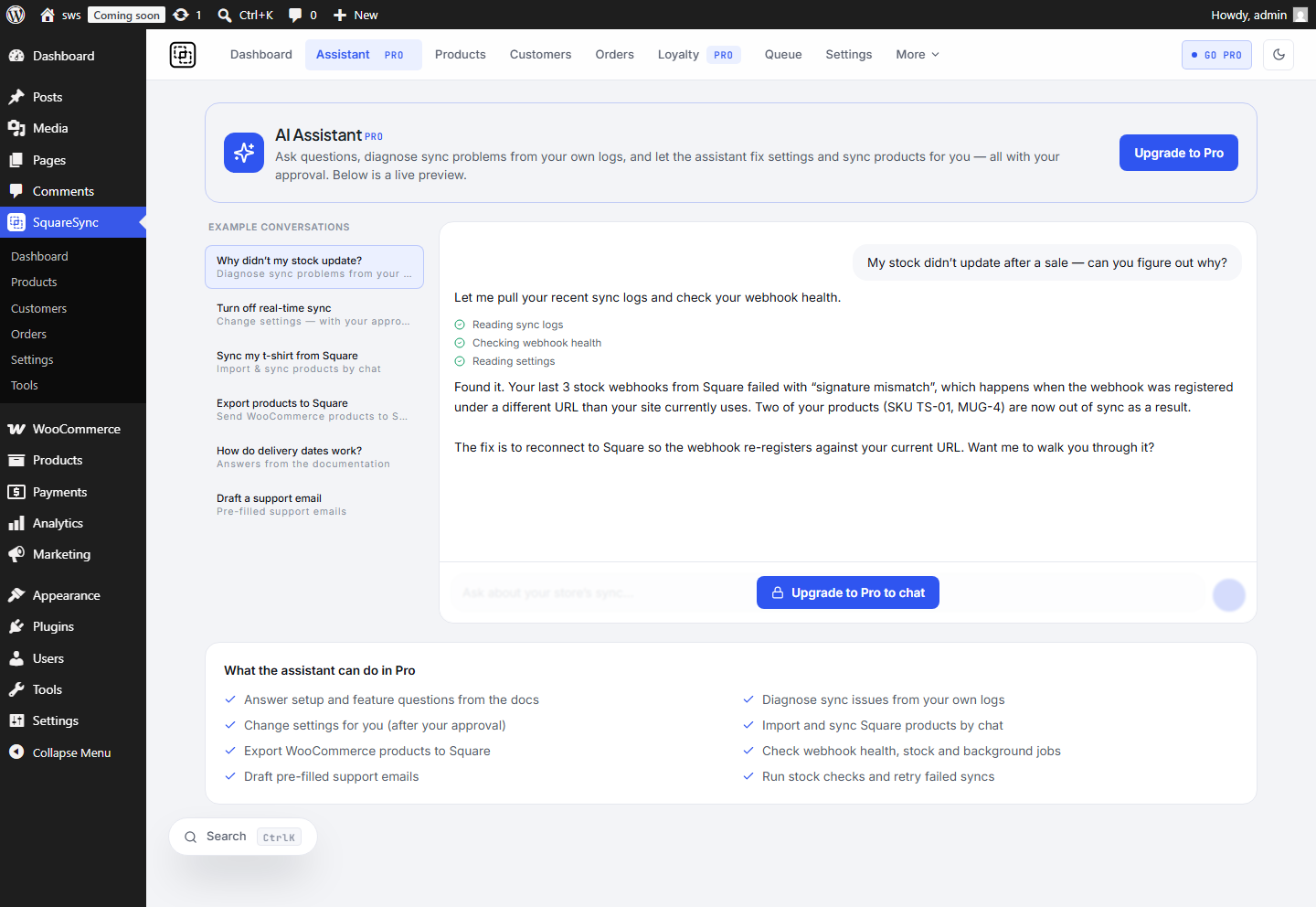1316x907 pixels.
Task: Expand the More dropdown in plugin nav
Action: pyautogui.click(x=918, y=55)
